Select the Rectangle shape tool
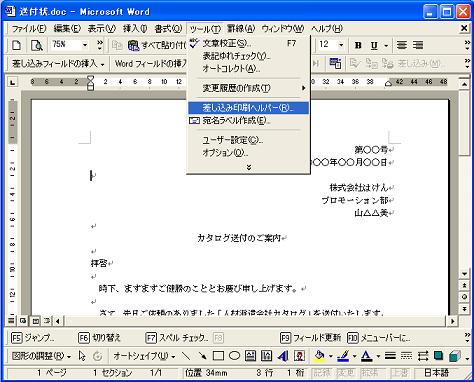The image size is (474, 382). click(218, 356)
